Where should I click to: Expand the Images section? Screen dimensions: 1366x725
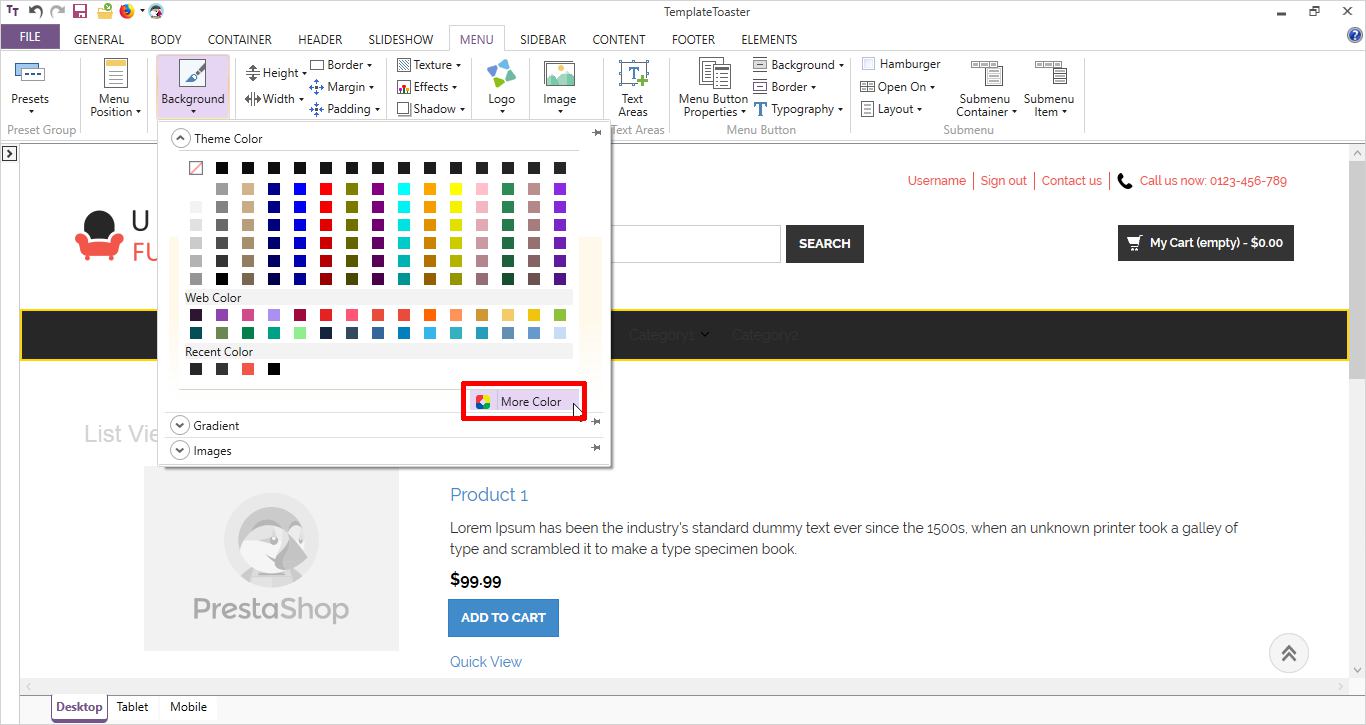(x=180, y=451)
